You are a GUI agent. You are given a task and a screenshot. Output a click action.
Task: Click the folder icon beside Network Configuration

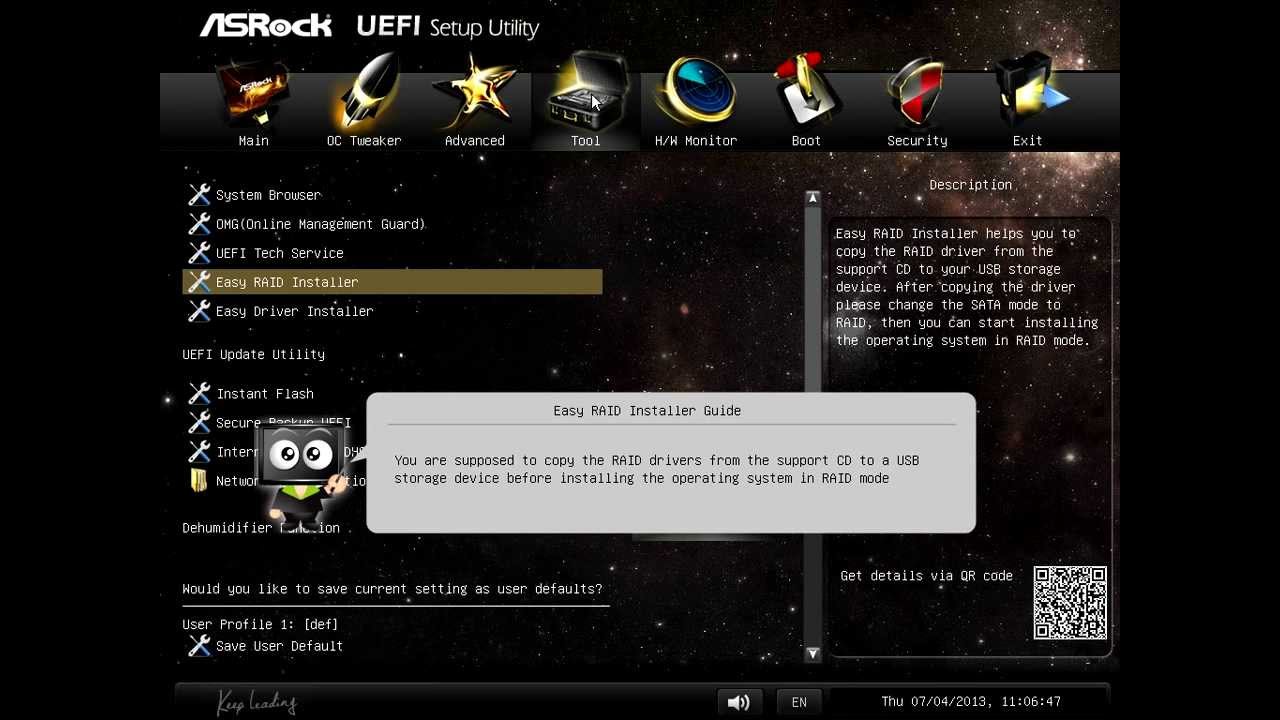click(x=199, y=480)
